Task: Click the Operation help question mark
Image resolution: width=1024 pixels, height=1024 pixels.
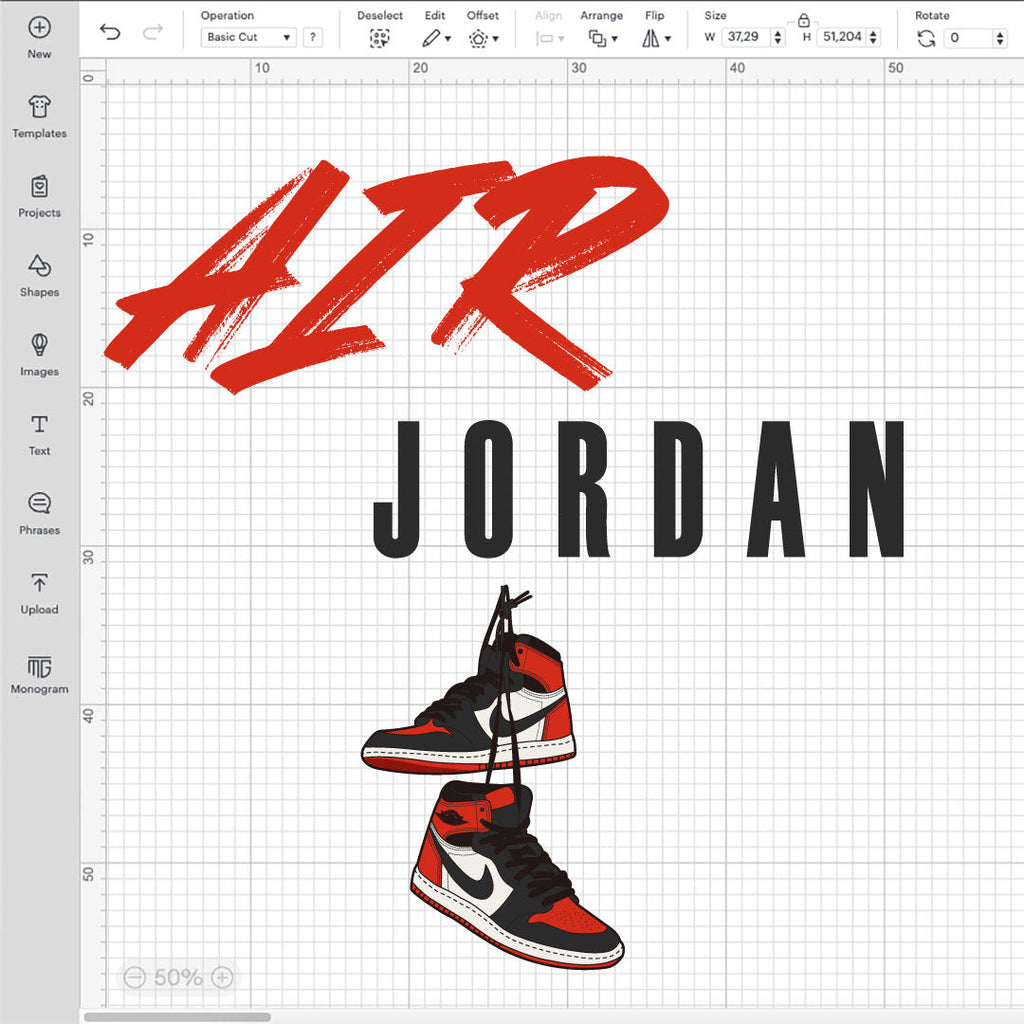Action: 311,37
